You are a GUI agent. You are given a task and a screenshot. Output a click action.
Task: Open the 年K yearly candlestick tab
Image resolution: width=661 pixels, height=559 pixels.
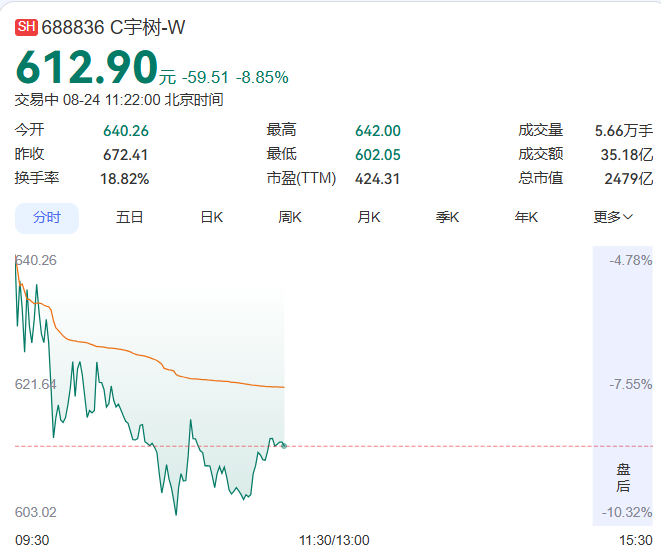pyautogui.click(x=526, y=218)
